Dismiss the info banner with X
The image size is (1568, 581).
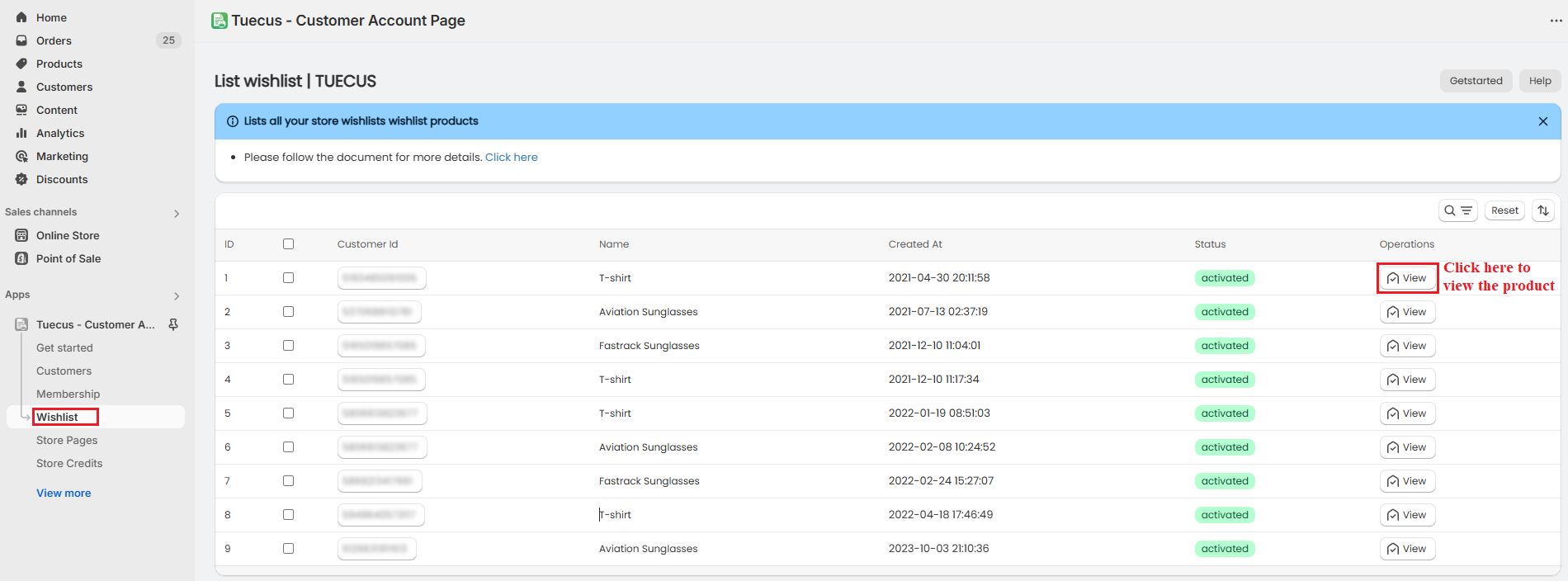pos(1543,121)
